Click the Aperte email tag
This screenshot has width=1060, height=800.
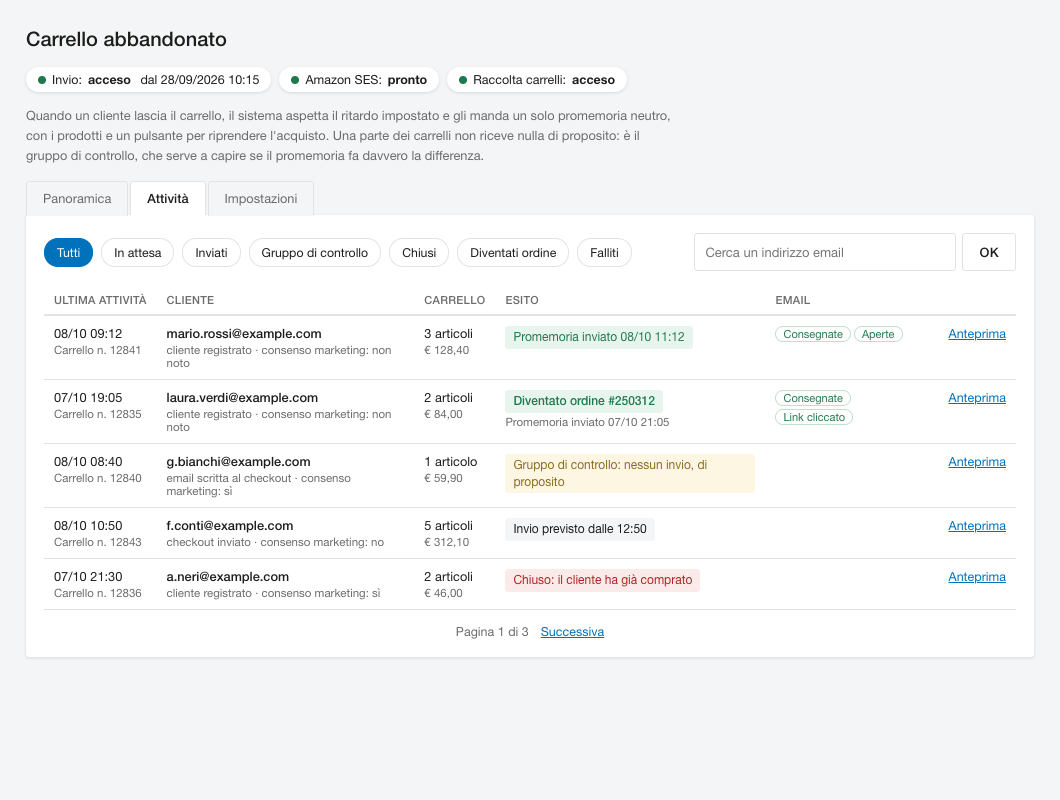(x=878, y=334)
